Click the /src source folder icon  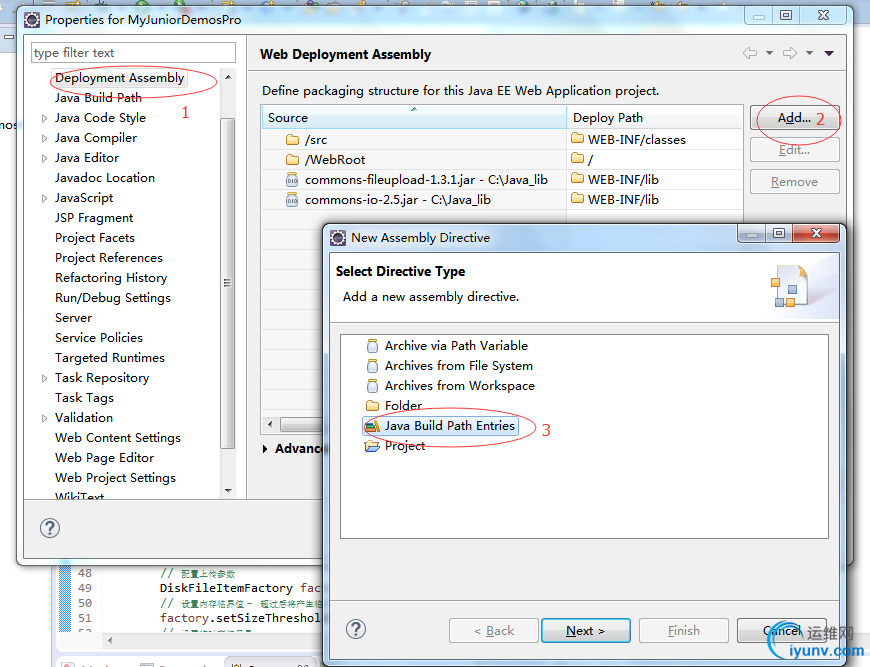pyautogui.click(x=292, y=139)
